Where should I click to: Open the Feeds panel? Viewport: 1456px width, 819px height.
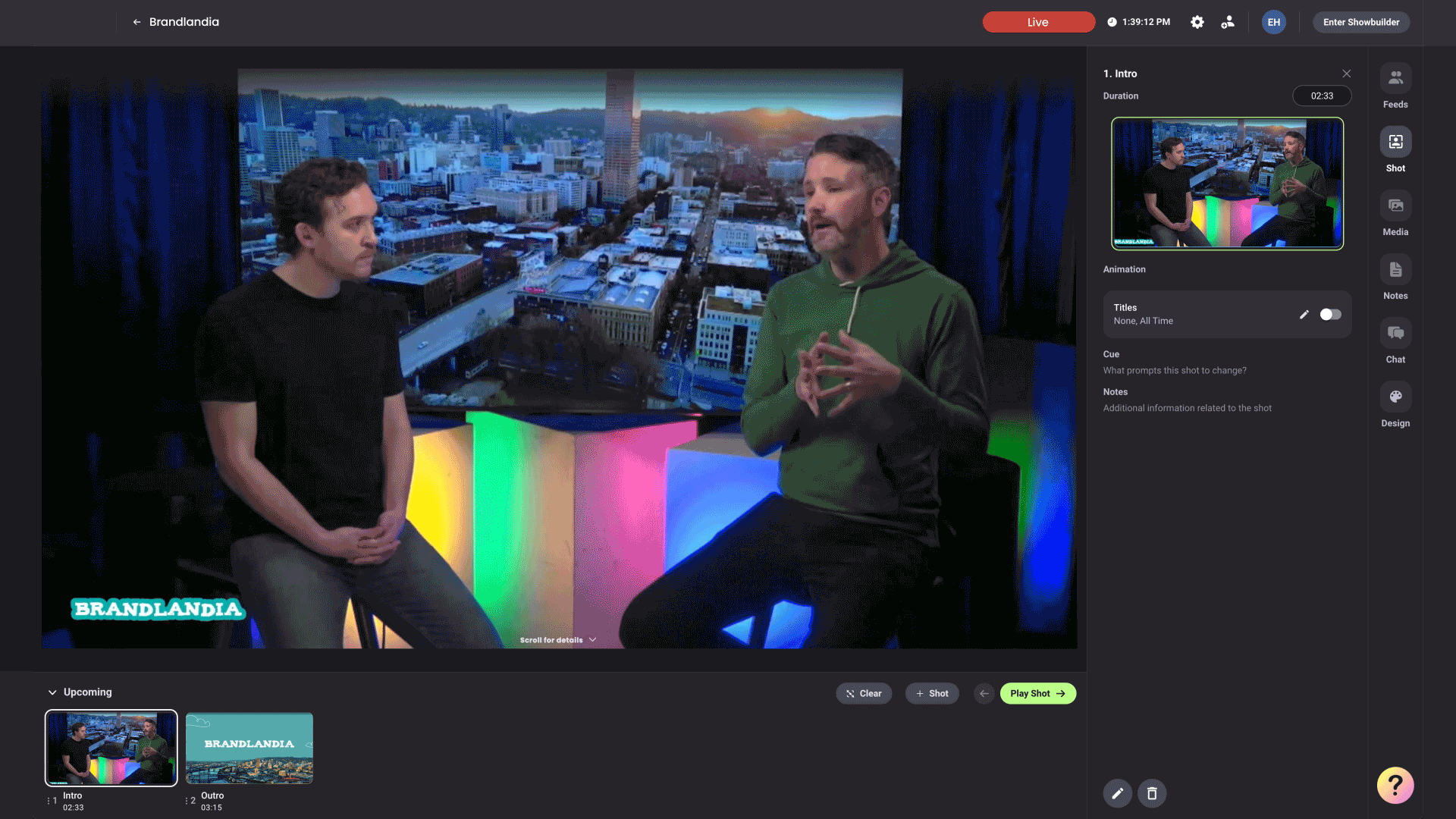click(1395, 86)
